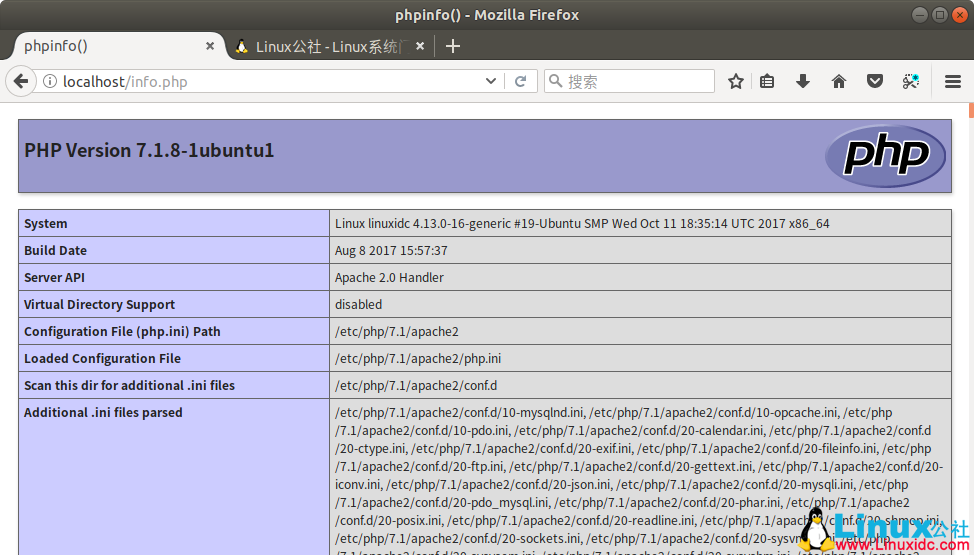Open Pocket save icon

(x=875, y=81)
